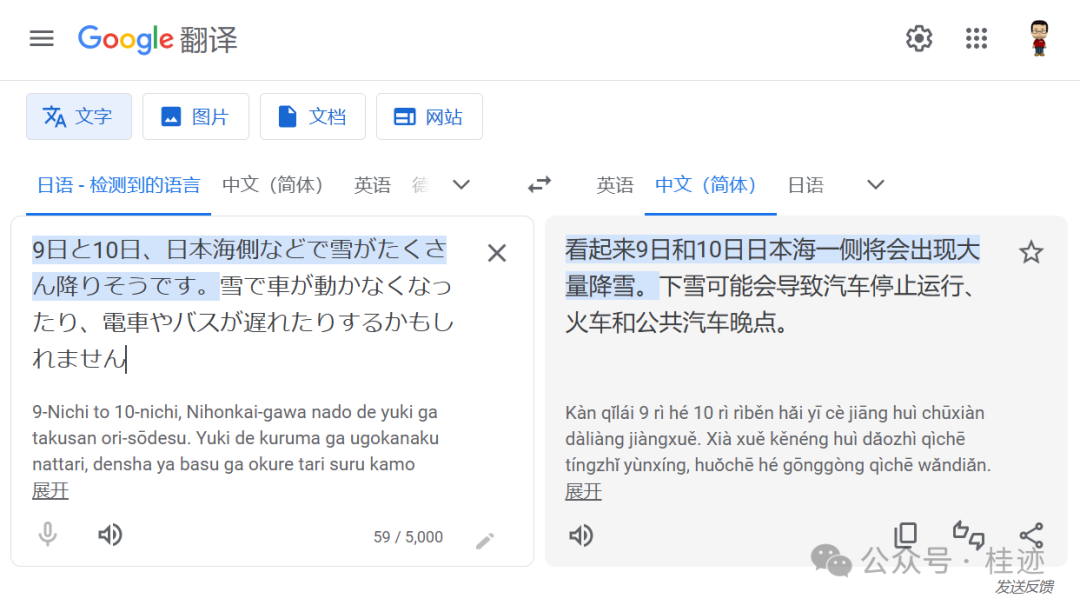Open the handwriting pencil input tool
The width and height of the screenshot is (1080, 605).
(x=485, y=541)
